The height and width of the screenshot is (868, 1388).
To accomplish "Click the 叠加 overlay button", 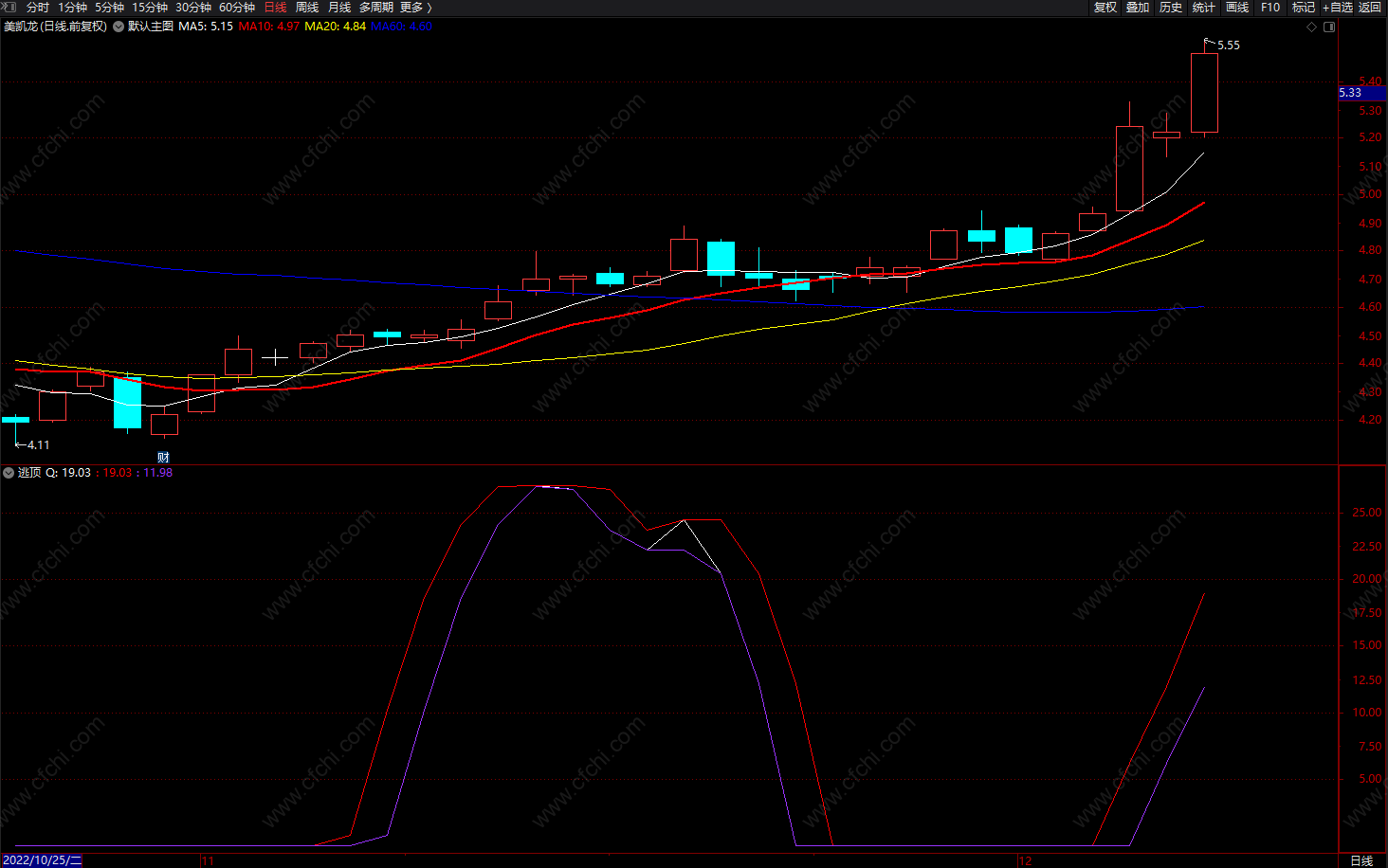I will tap(1138, 7).
